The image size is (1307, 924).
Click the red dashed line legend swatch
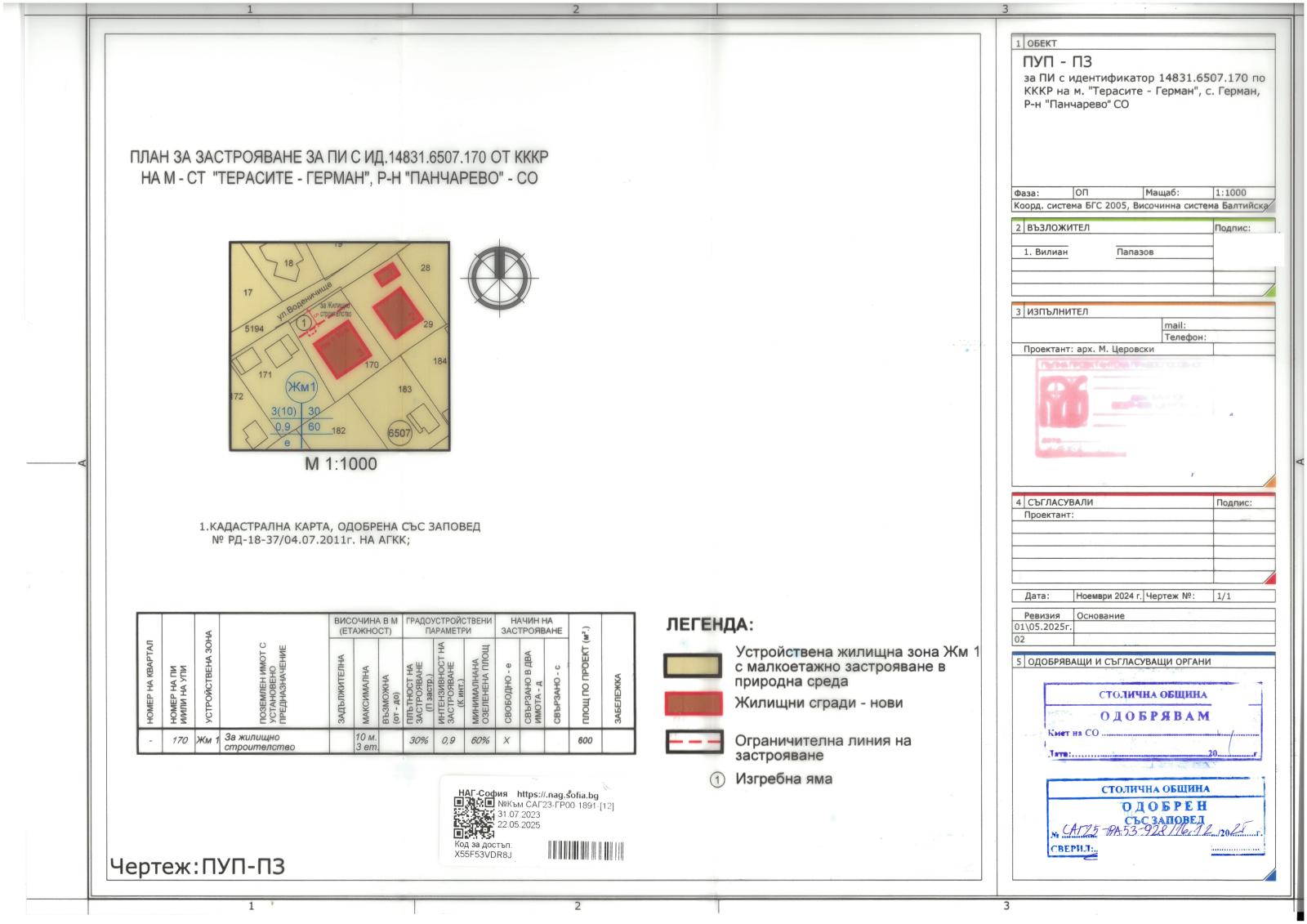click(x=693, y=742)
